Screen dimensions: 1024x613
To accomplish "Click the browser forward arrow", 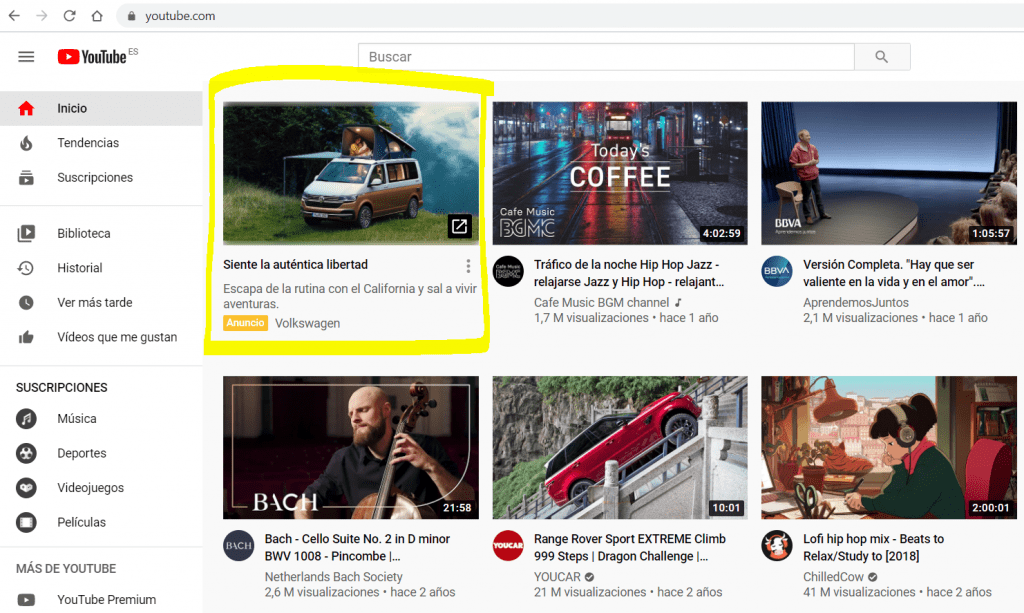I will [42, 16].
